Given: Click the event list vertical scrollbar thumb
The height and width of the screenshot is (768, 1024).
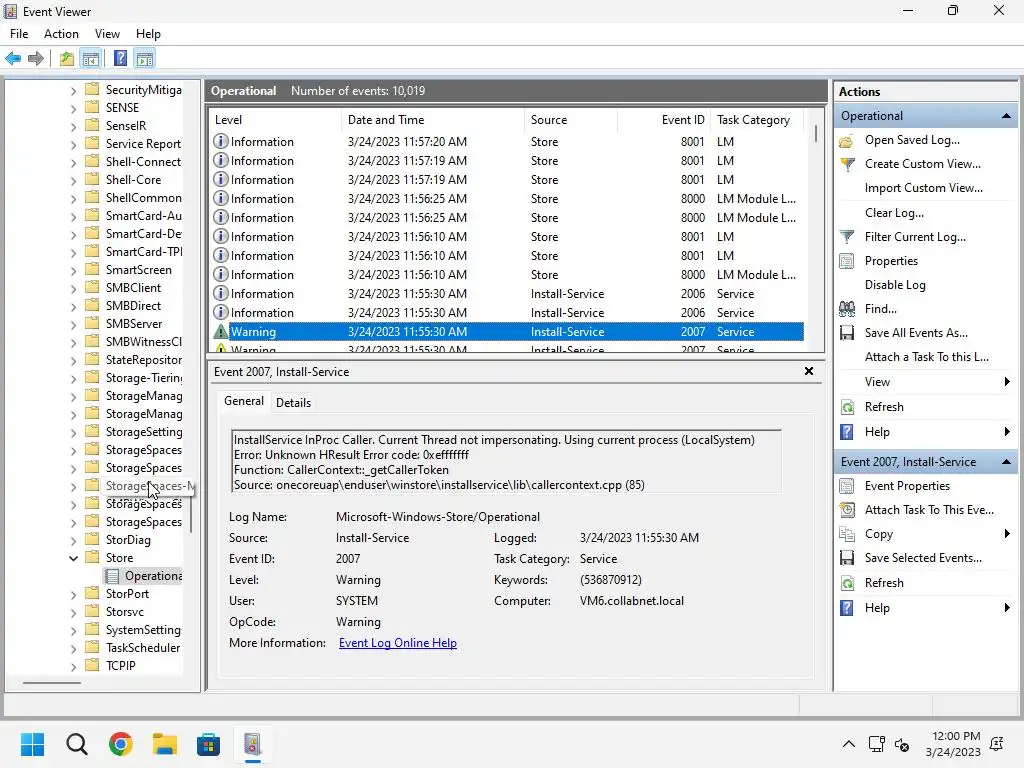Looking at the screenshot, I should coord(815,133).
